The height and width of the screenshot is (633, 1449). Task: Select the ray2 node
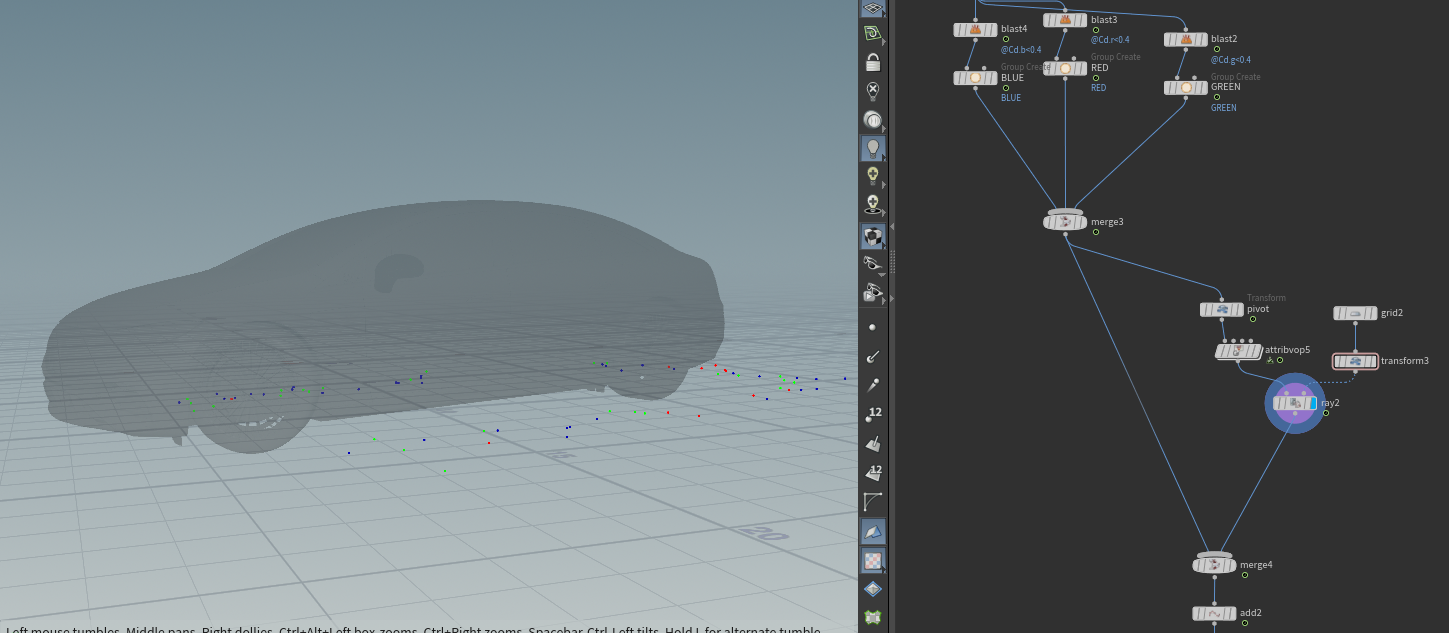coord(1295,403)
